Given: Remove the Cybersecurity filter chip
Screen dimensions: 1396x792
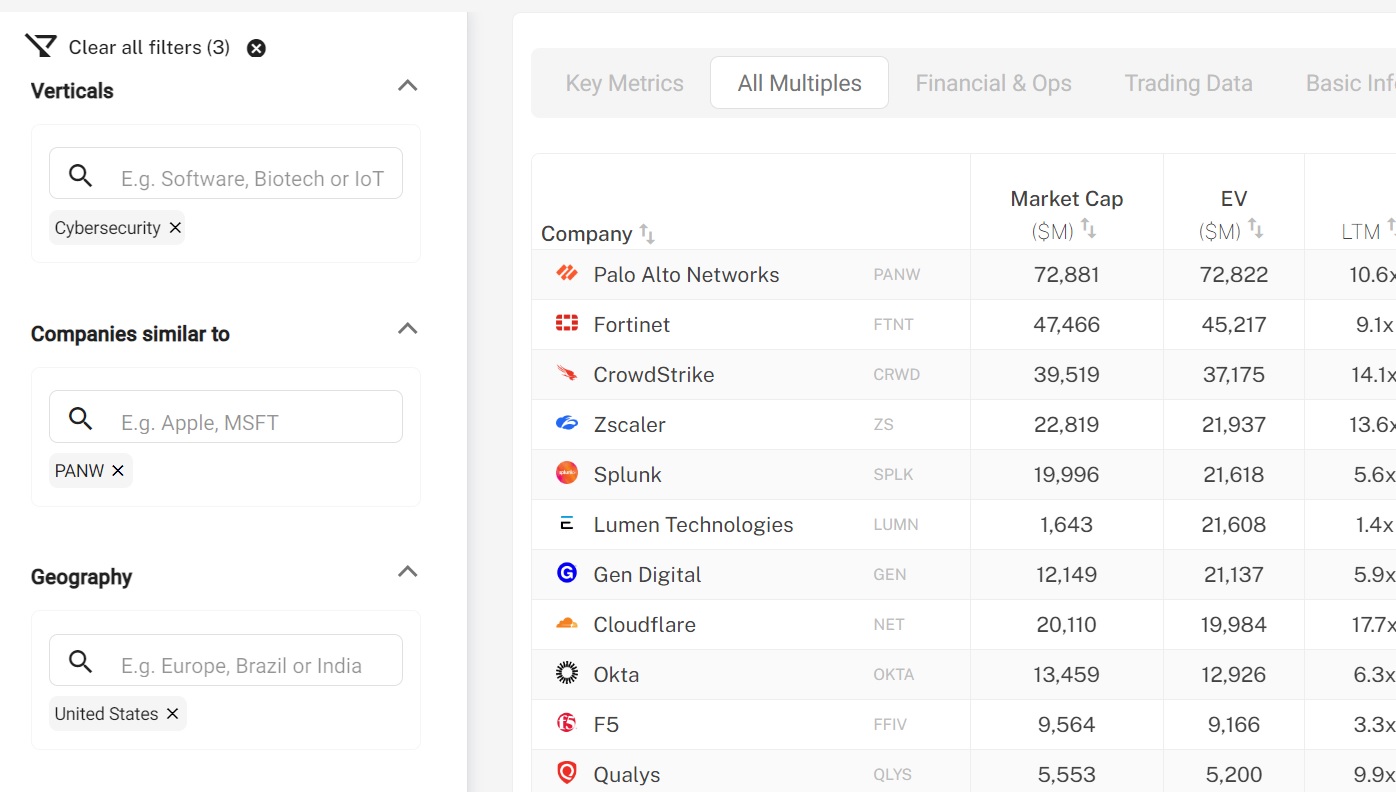Looking at the screenshot, I should (x=175, y=228).
